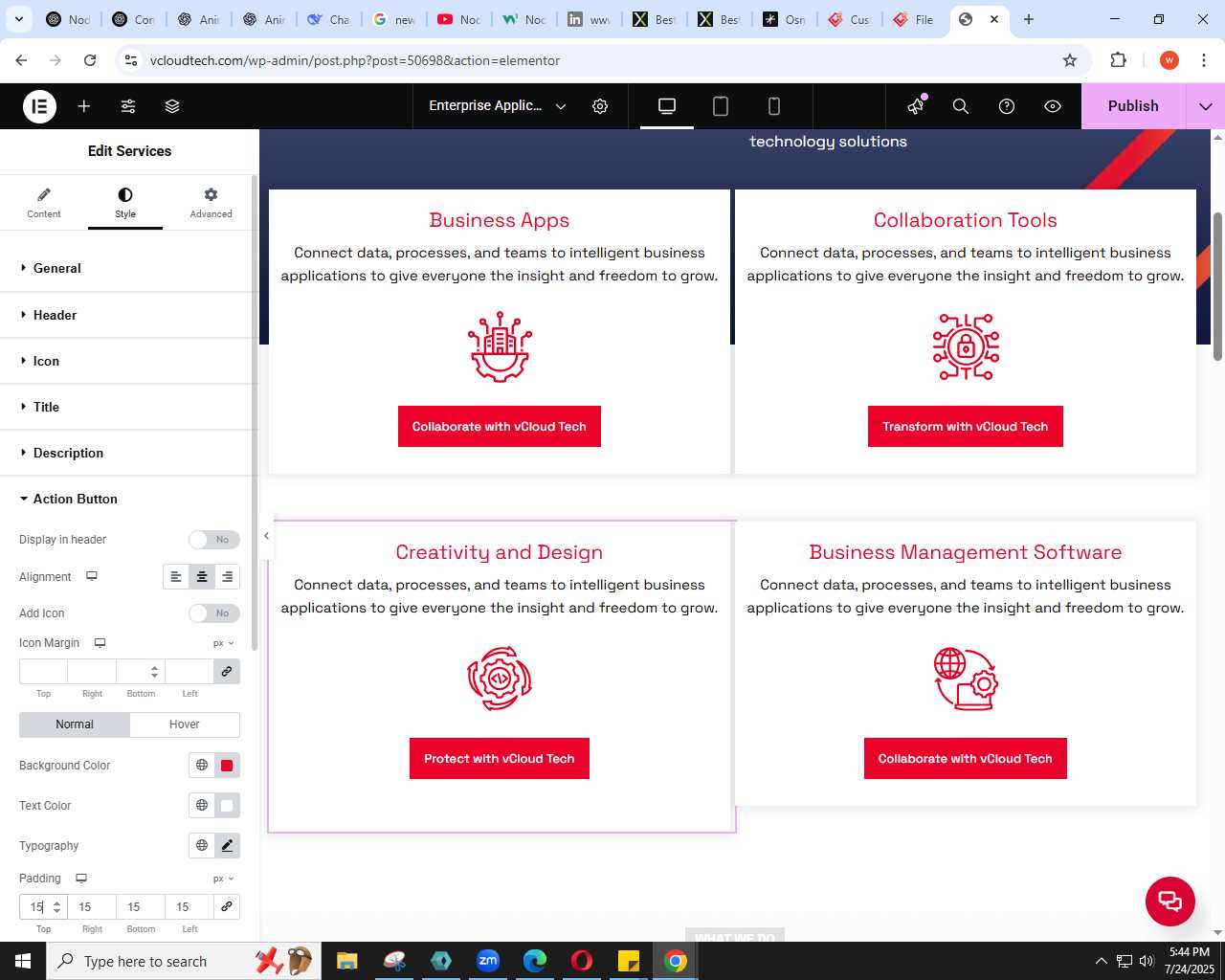Screen dimensions: 1225x980
Task: Click the Padding Top input field
Action: tap(43, 906)
